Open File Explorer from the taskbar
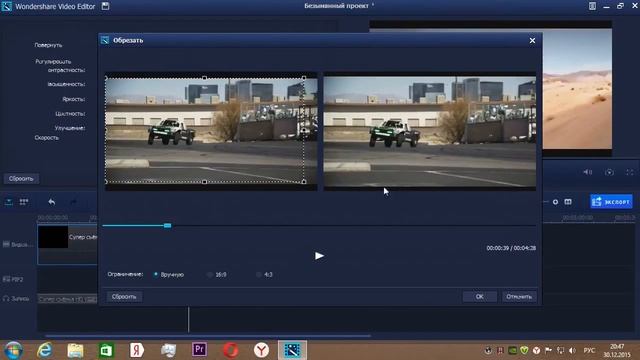 click(75, 350)
